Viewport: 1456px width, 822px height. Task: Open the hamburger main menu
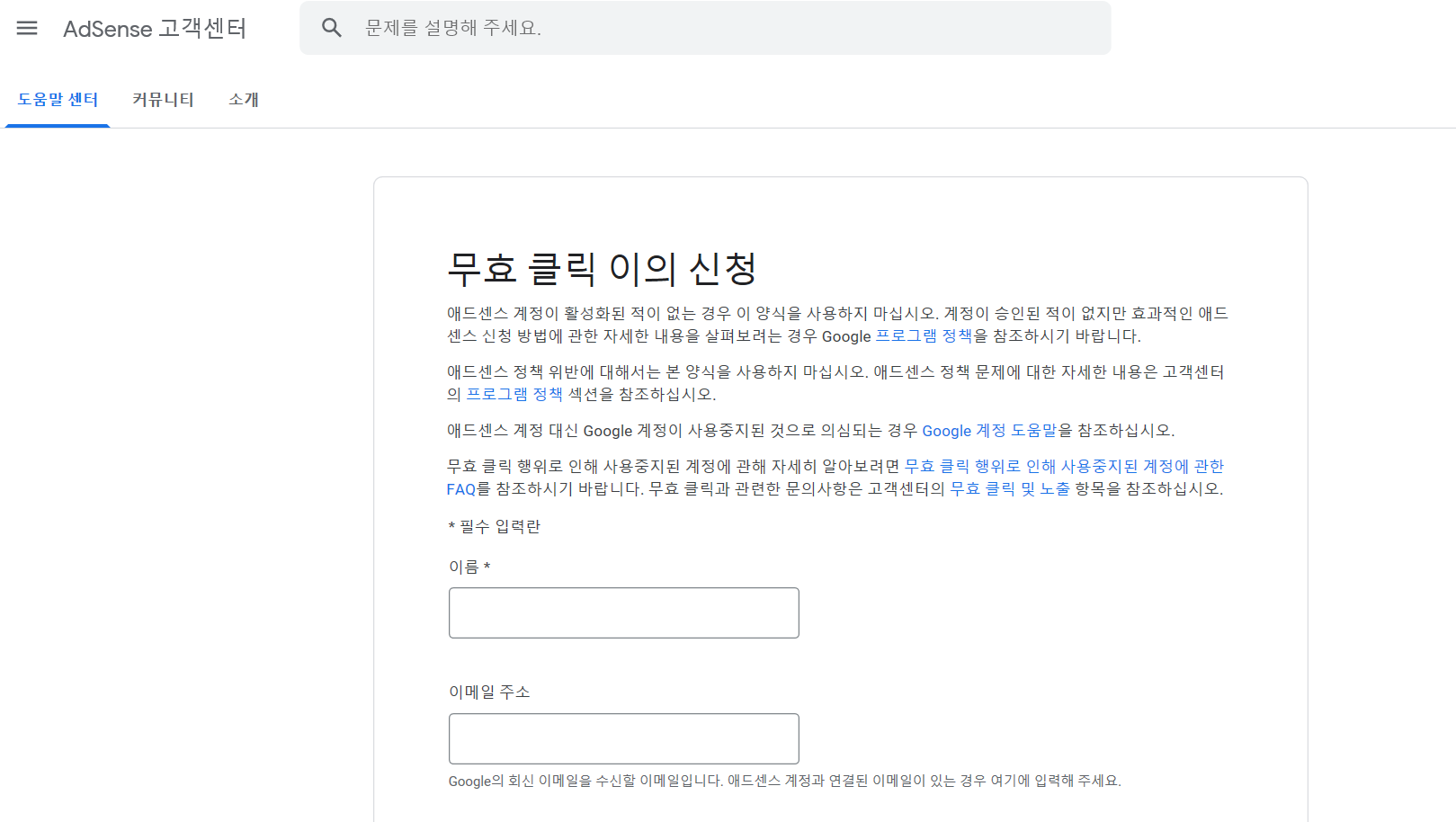click(x=27, y=28)
